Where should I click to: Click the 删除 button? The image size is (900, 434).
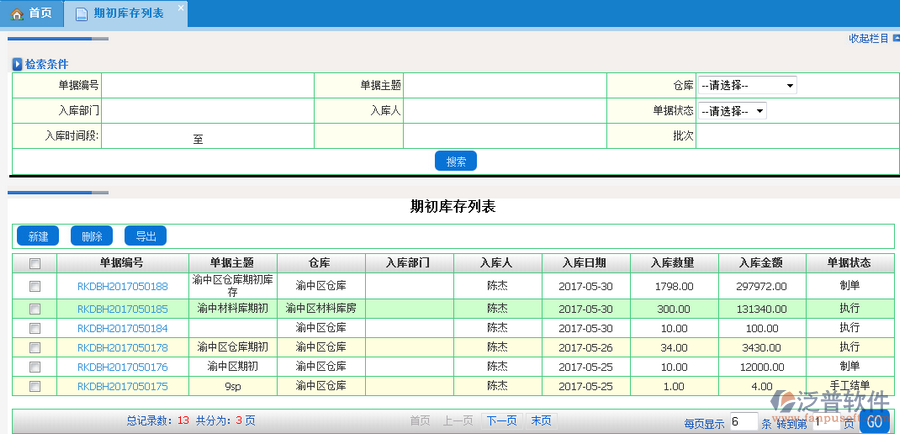92,236
